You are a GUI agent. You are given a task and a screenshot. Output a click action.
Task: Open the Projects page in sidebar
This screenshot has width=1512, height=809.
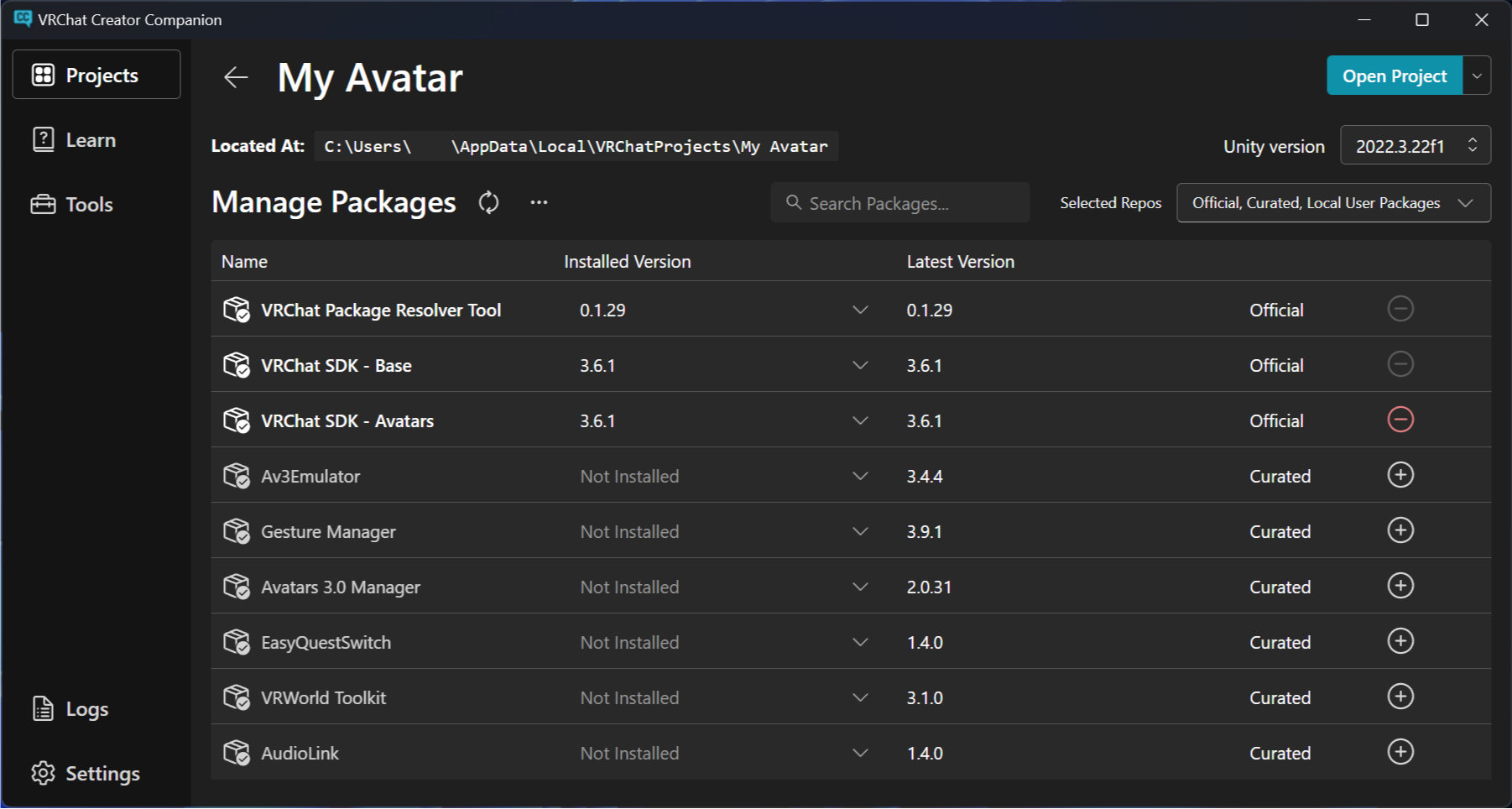(96, 75)
